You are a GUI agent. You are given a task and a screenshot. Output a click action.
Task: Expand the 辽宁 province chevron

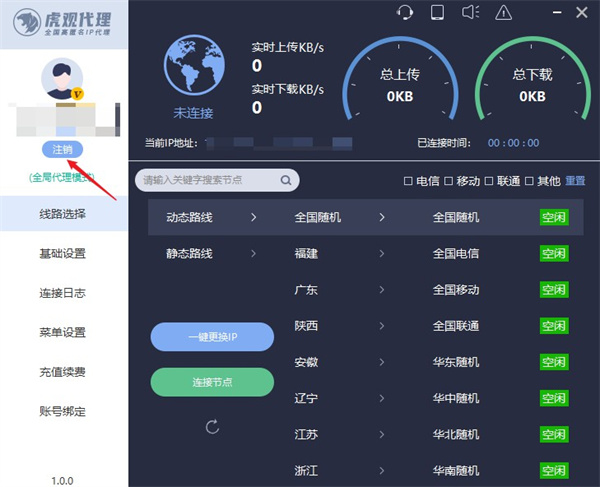(x=382, y=398)
